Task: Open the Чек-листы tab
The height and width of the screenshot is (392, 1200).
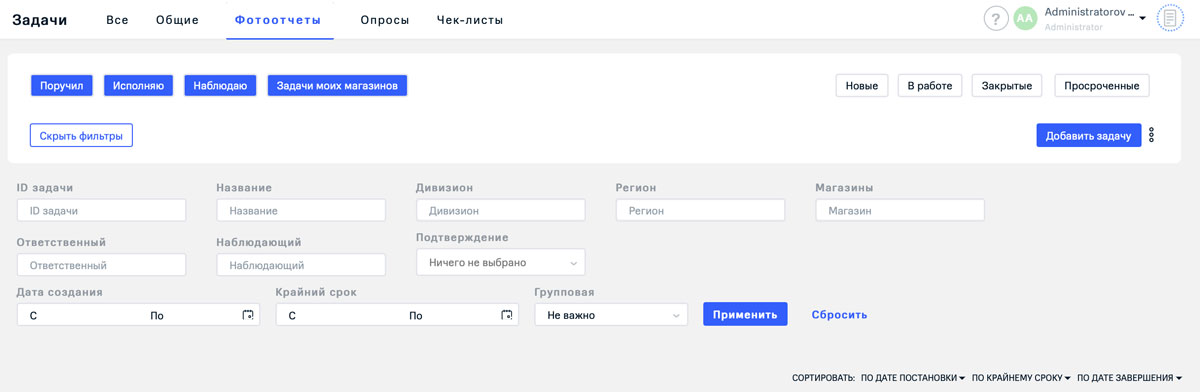Action: [470, 20]
